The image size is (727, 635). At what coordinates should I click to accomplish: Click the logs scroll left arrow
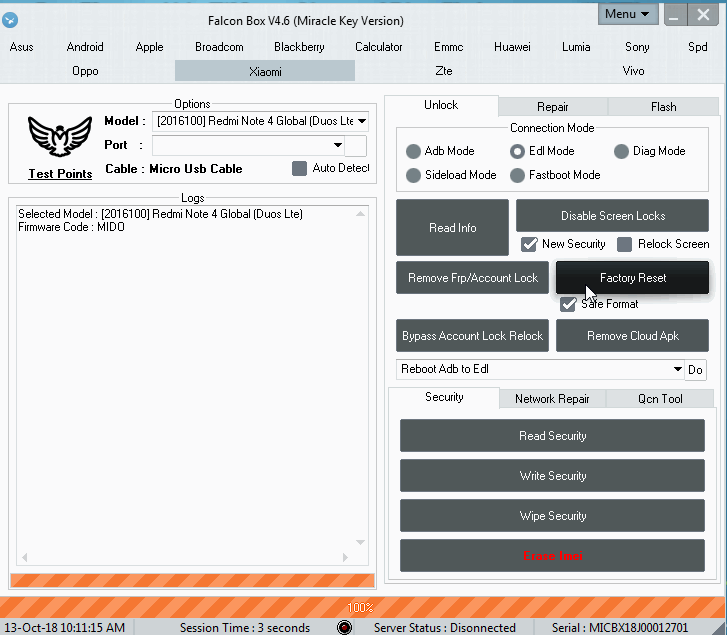click(25, 557)
